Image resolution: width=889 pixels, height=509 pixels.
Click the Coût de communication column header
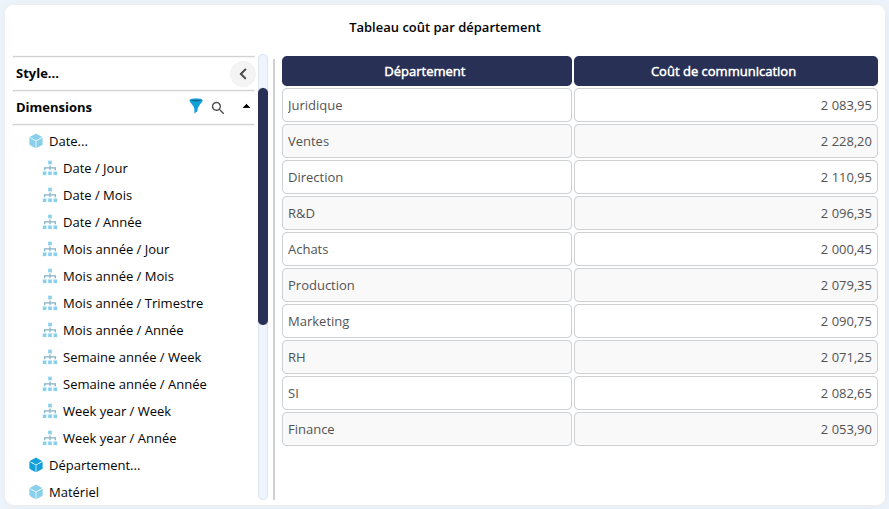[724, 71]
